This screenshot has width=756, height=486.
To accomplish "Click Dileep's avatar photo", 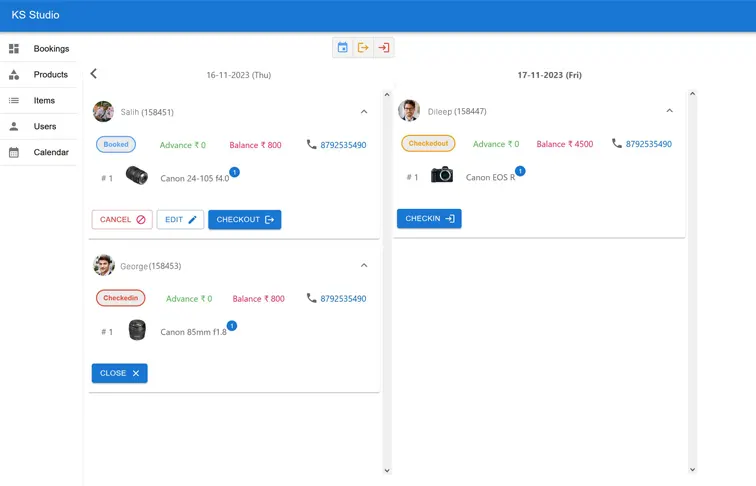I will pos(409,110).
